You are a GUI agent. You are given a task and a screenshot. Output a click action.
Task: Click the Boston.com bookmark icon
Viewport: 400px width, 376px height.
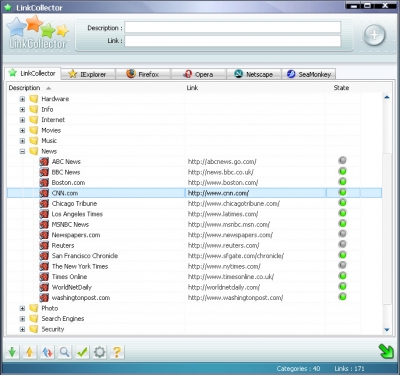pyautogui.click(x=44, y=183)
